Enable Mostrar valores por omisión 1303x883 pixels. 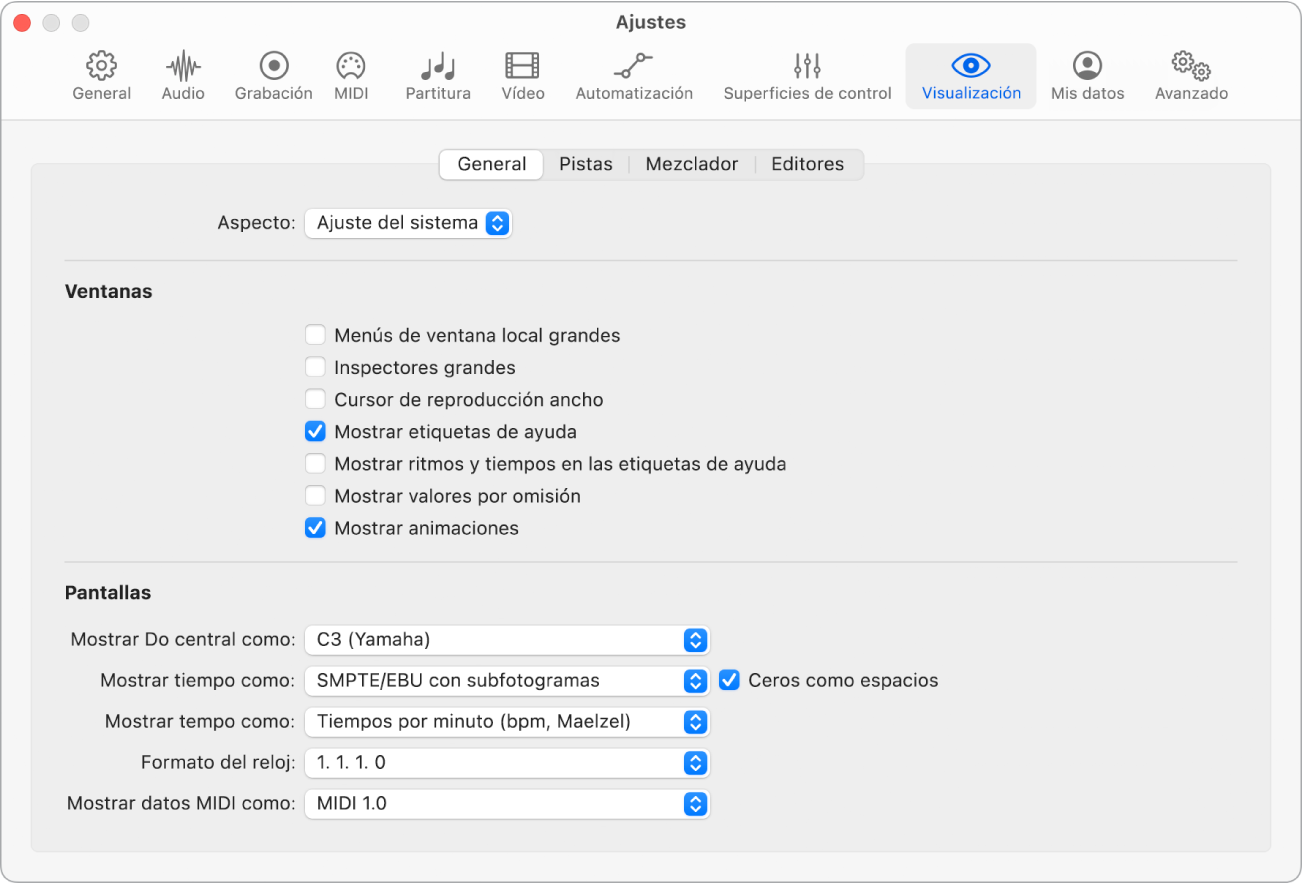click(315, 496)
